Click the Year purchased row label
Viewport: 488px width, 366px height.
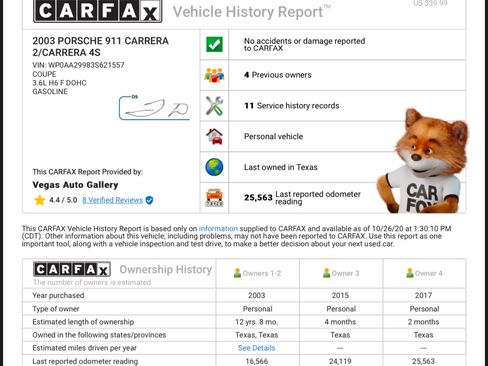58,295
